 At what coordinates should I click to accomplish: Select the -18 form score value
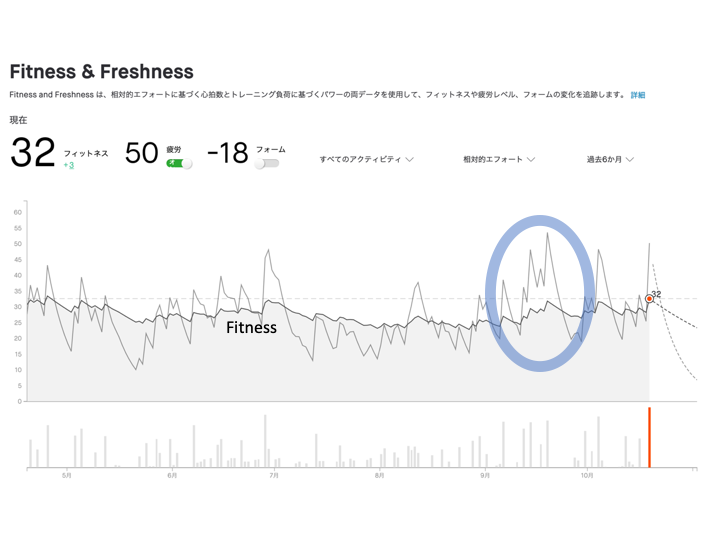[x=228, y=153]
